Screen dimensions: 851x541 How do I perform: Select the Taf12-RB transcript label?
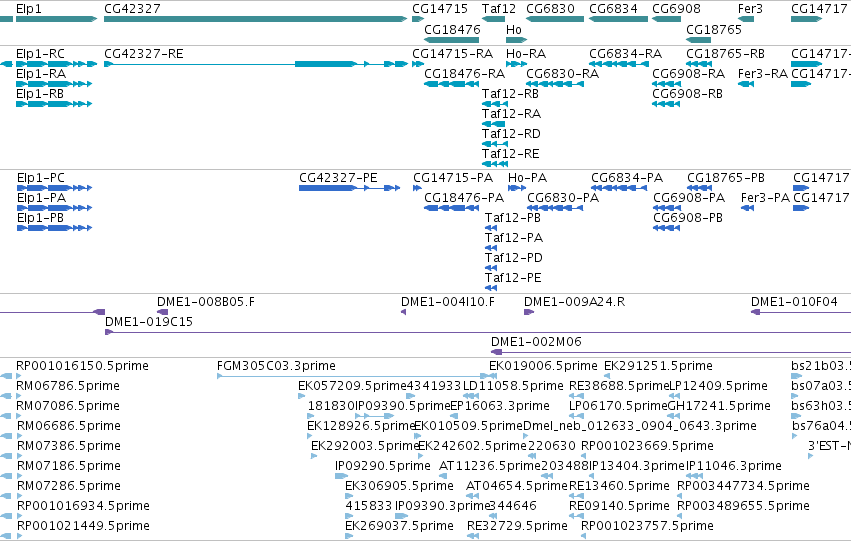(x=510, y=94)
